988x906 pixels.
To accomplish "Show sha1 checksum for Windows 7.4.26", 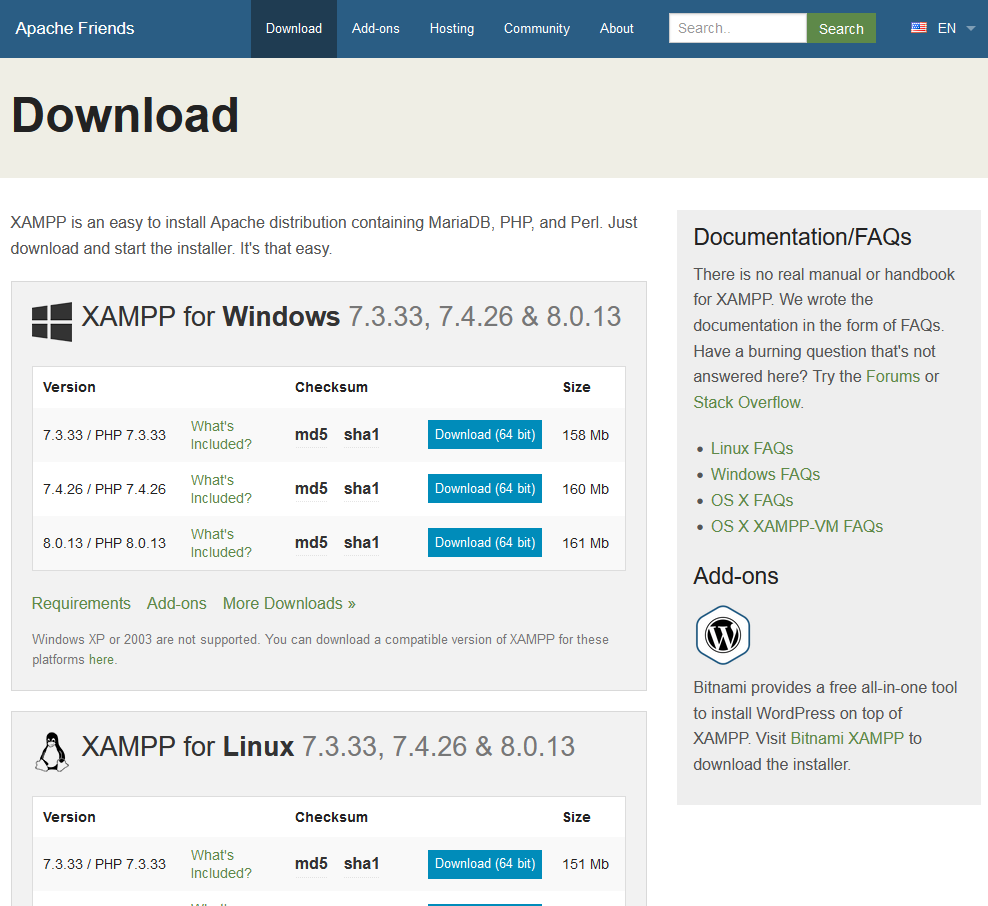I will tap(361, 489).
